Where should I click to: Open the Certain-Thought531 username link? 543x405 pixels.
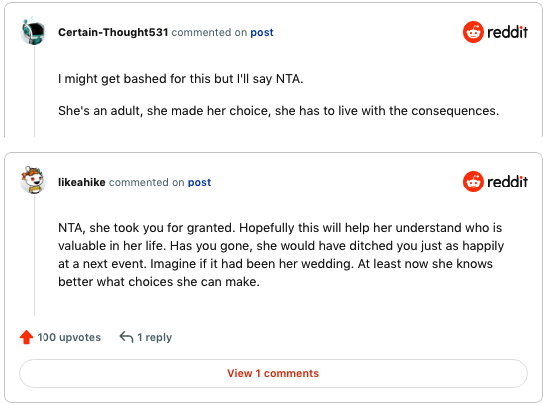pos(113,32)
